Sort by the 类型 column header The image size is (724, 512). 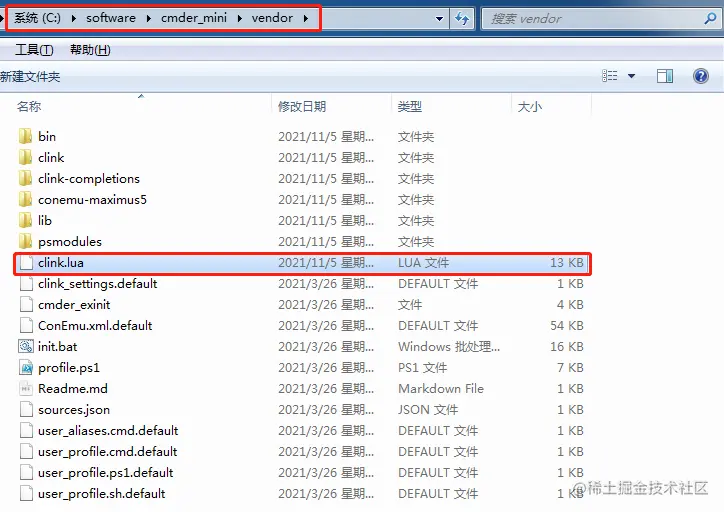pyautogui.click(x=410, y=107)
